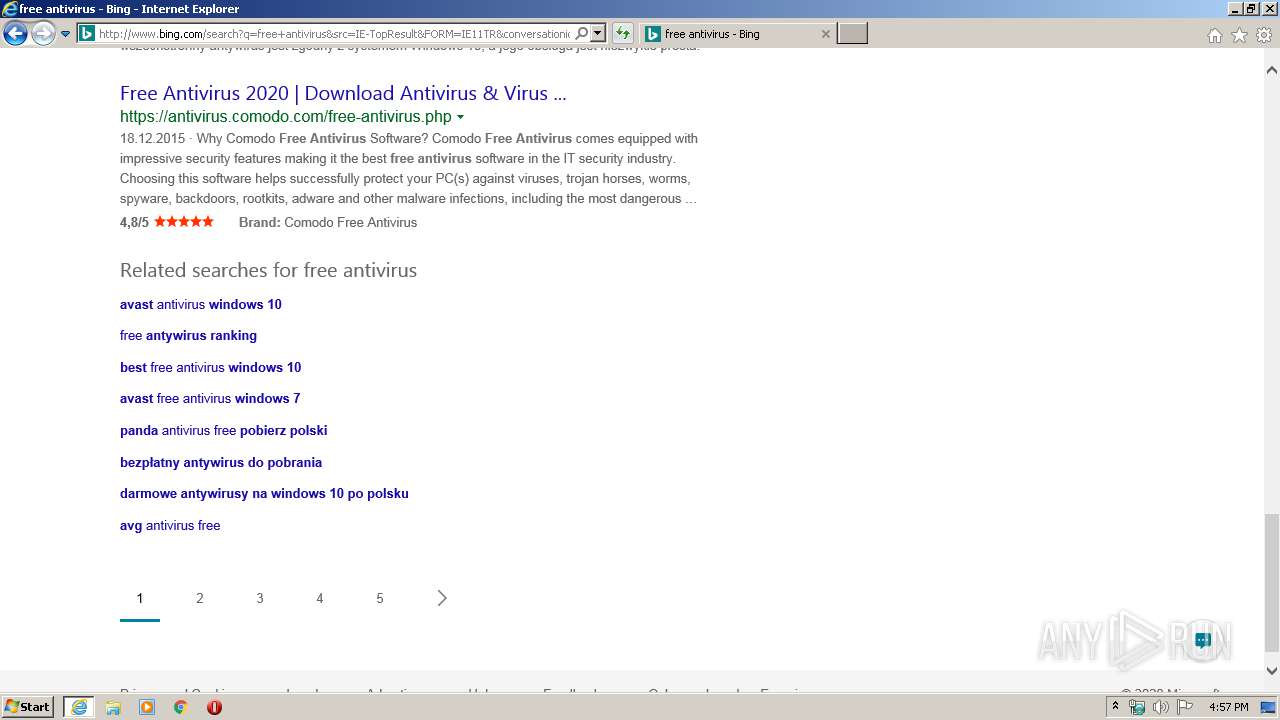Viewport: 1280px width, 720px height.
Task: Click related search 'avast free antivirus windows 7'
Action: click(x=210, y=398)
